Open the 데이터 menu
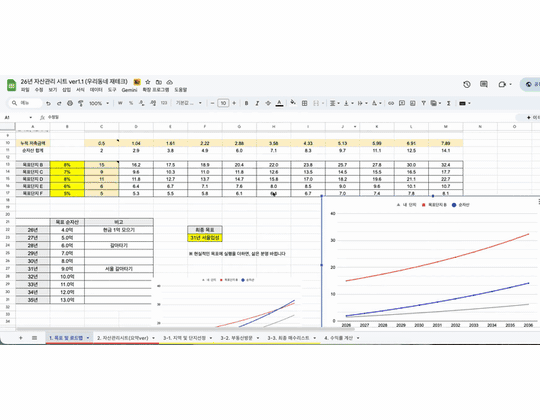The height and width of the screenshot is (420, 540). [96, 90]
